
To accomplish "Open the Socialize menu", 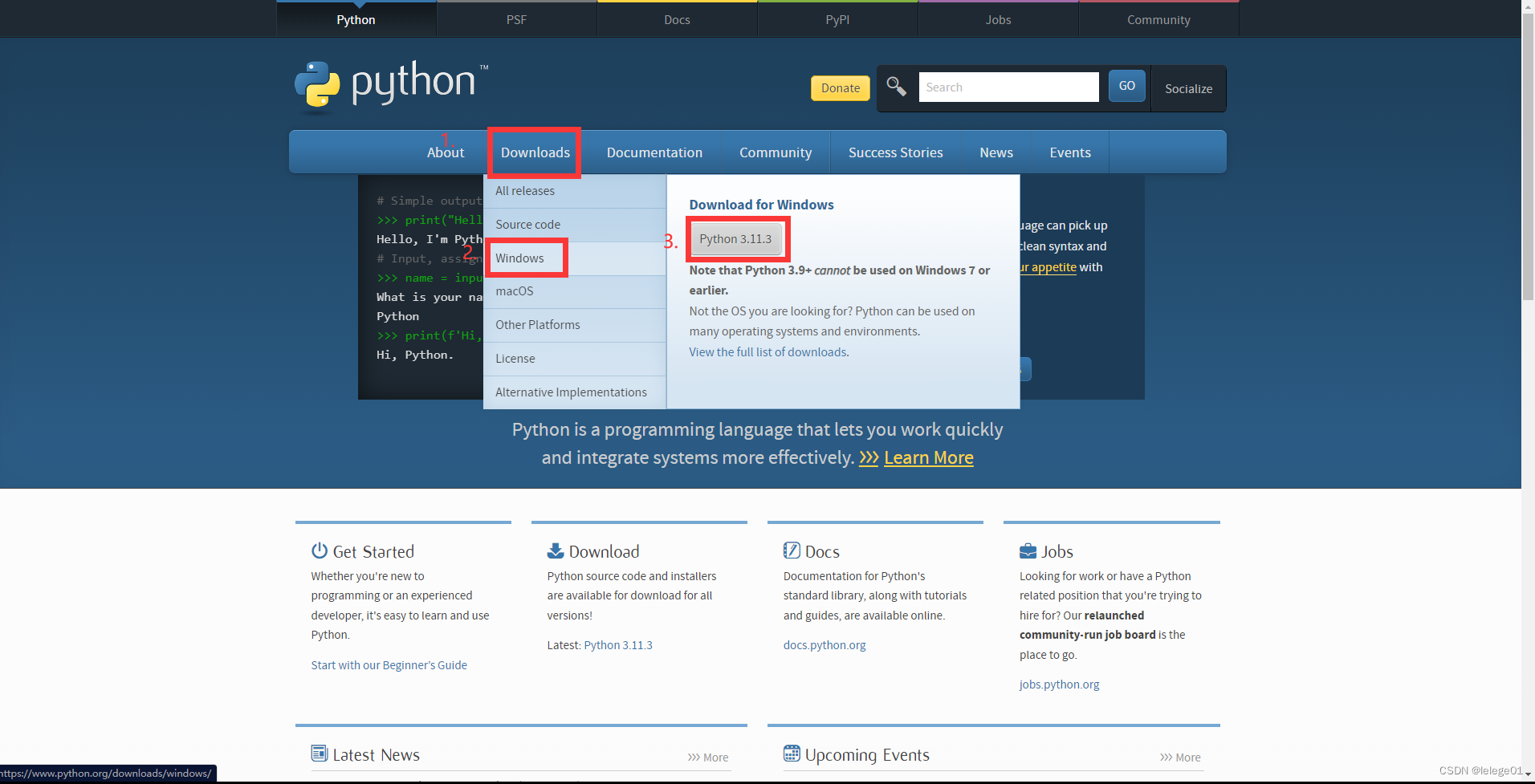I will [x=1188, y=88].
